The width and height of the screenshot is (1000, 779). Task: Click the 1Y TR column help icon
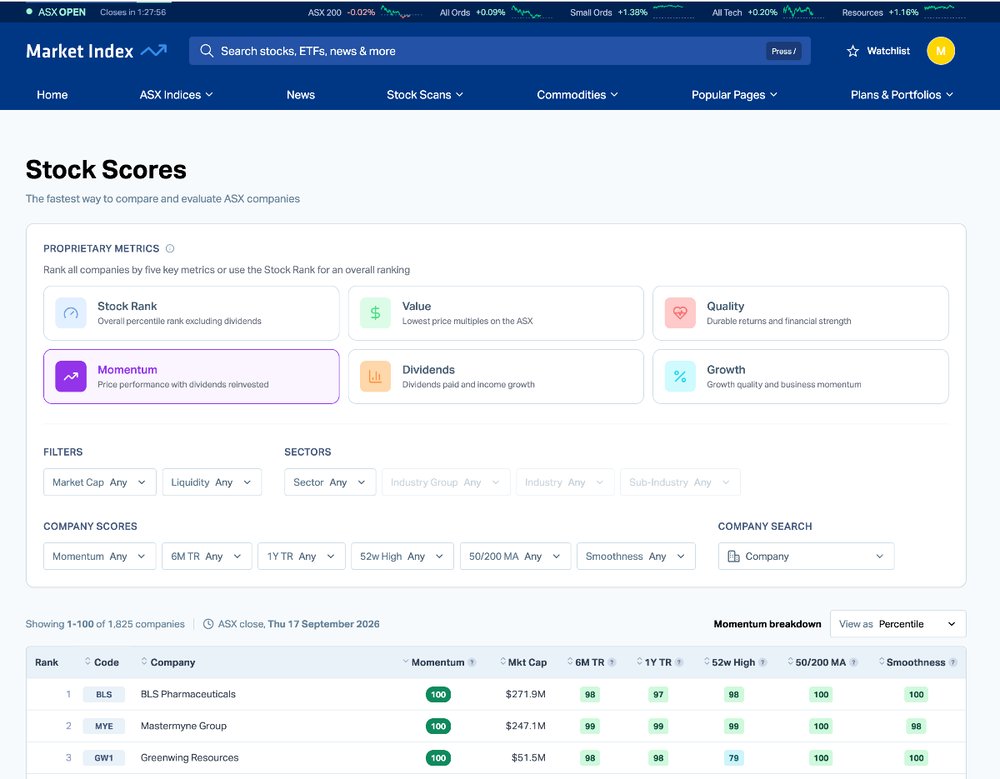pyautogui.click(x=679, y=662)
